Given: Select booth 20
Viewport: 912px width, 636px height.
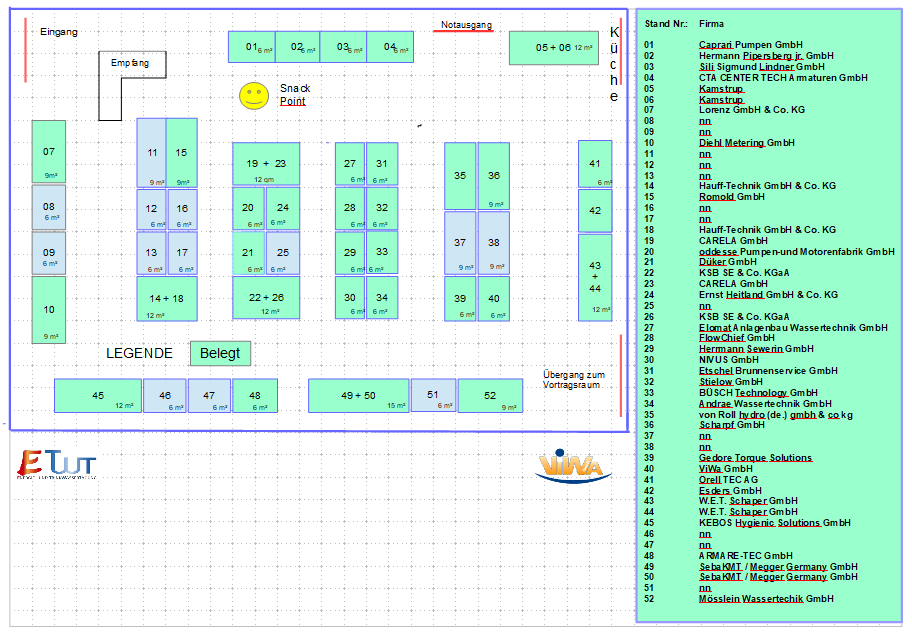Looking at the screenshot, I should (x=249, y=208).
